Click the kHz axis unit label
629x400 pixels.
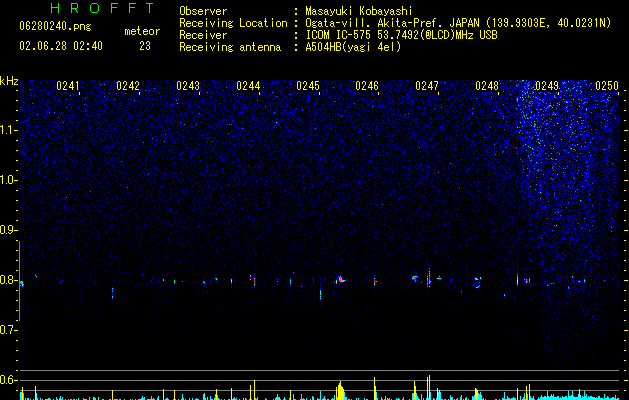[9, 81]
